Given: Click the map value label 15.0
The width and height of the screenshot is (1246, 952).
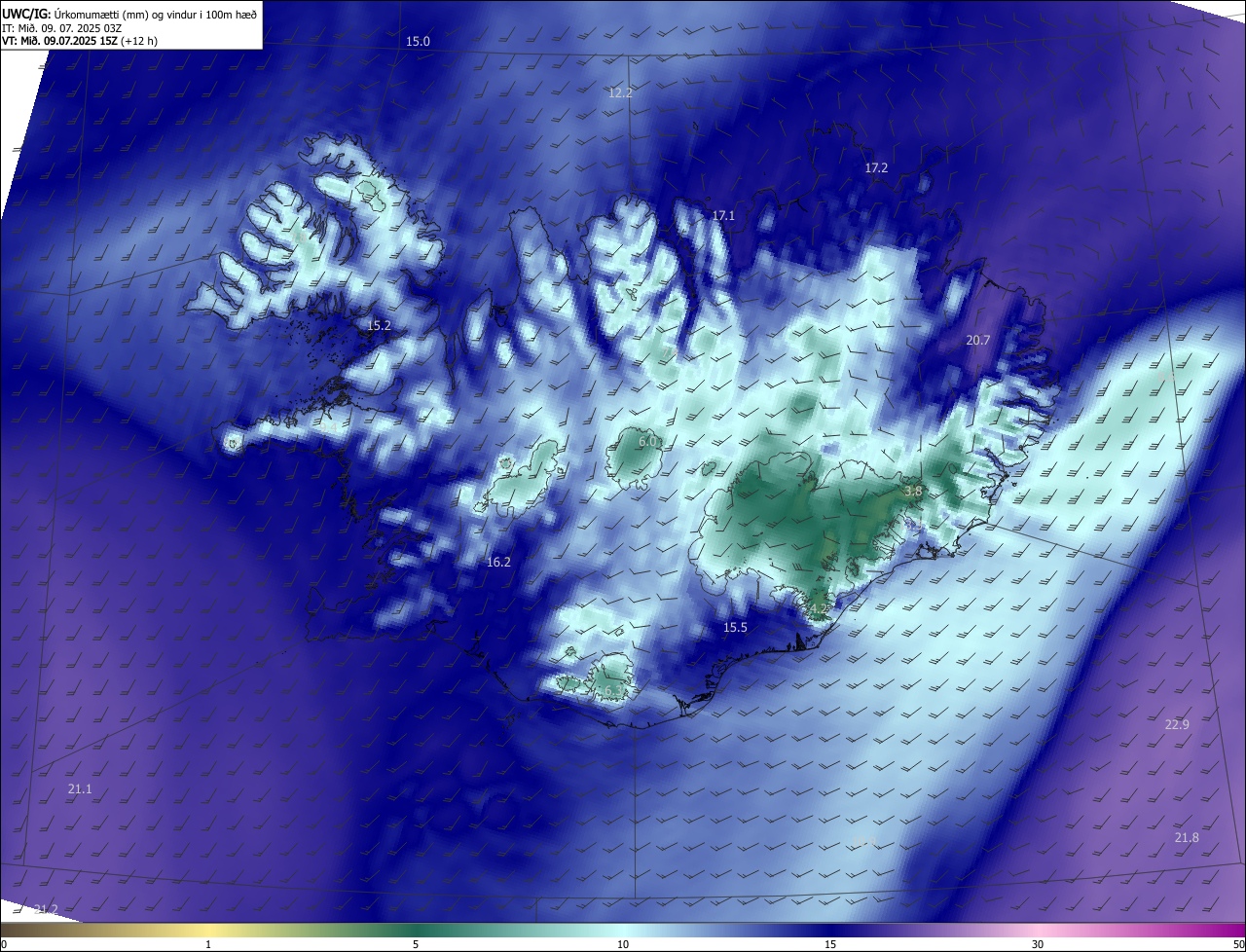Looking at the screenshot, I should click(418, 41).
